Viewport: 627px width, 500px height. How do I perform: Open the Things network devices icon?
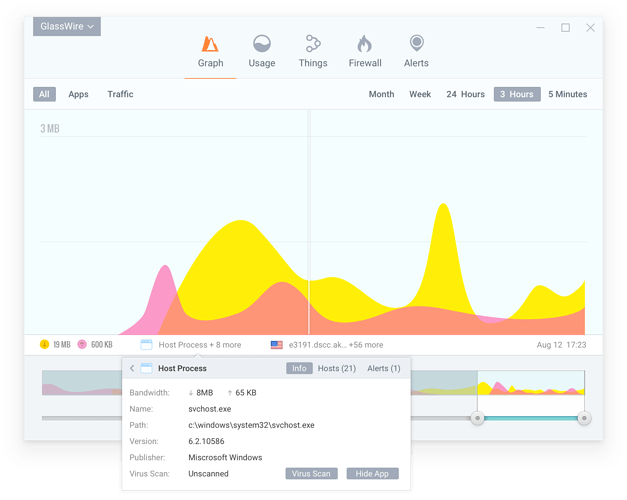pos(313,44)
